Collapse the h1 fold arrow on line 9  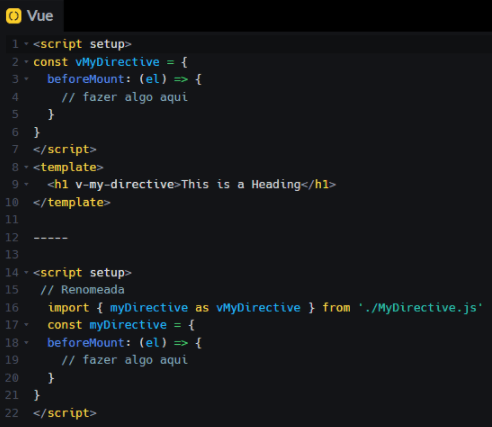(26, 184)
